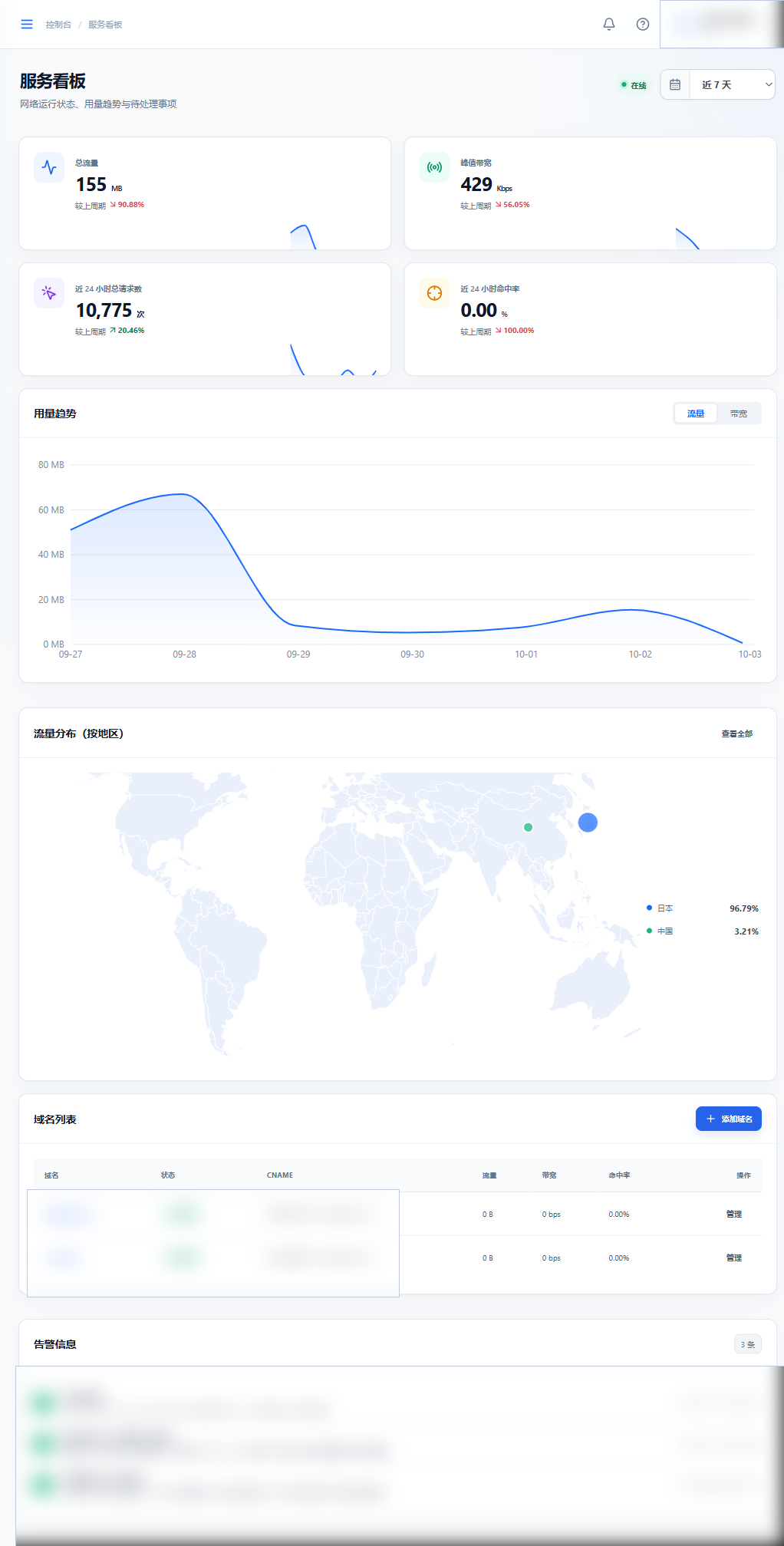Image resolution: width=784 pixels, height=1546 pixels.
Task: Click the 09-28 date on chart axis
Action: pyautogui.click(x=184, y=654)
